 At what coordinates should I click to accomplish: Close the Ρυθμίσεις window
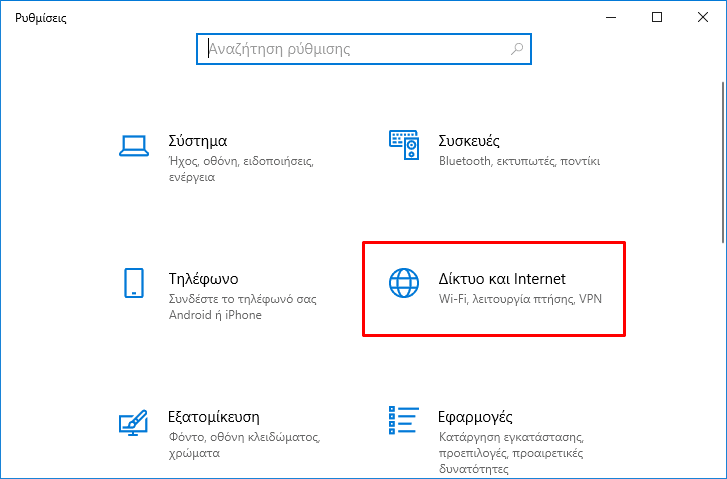pyautogui.click(x=703, y=18)
